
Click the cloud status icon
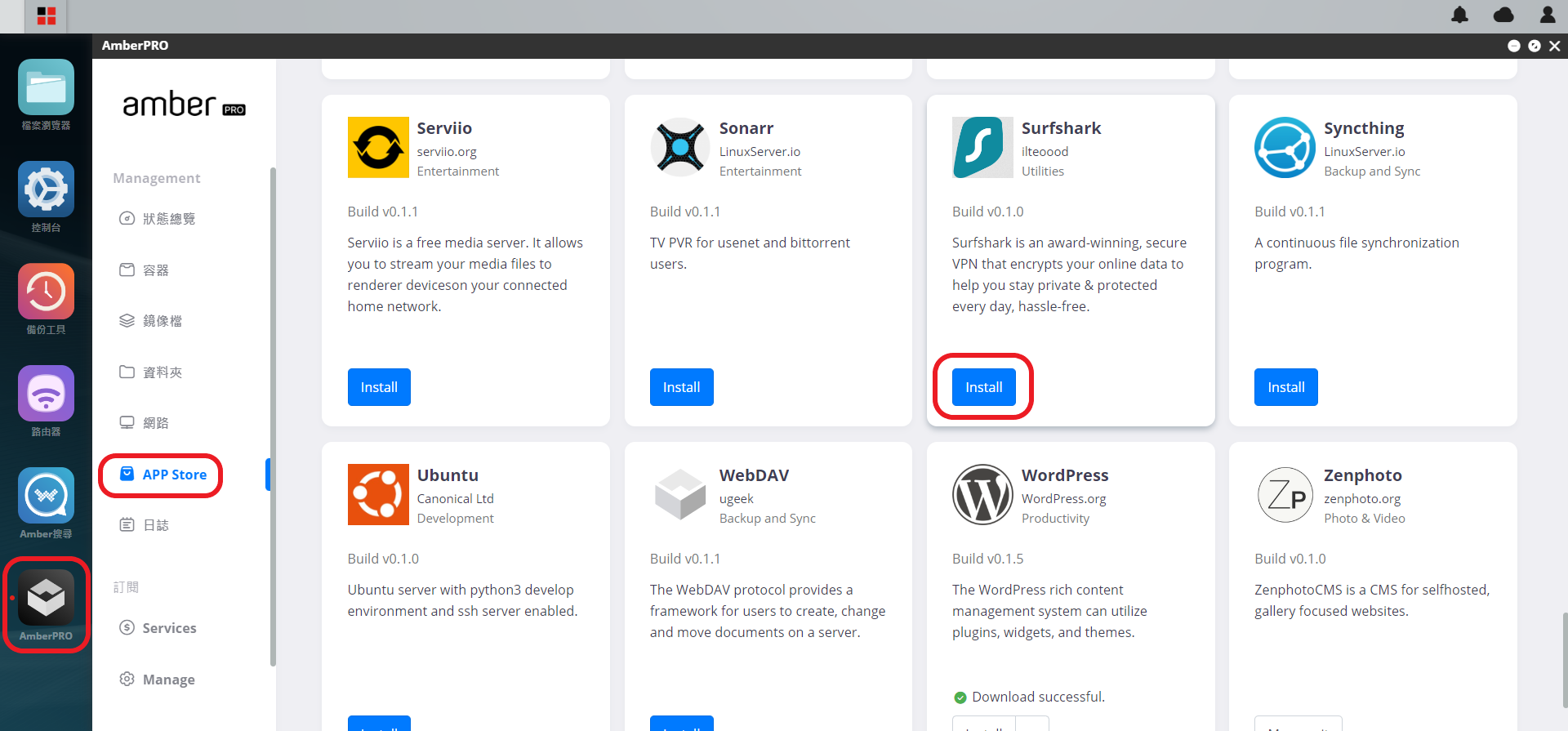[1503, 15]
